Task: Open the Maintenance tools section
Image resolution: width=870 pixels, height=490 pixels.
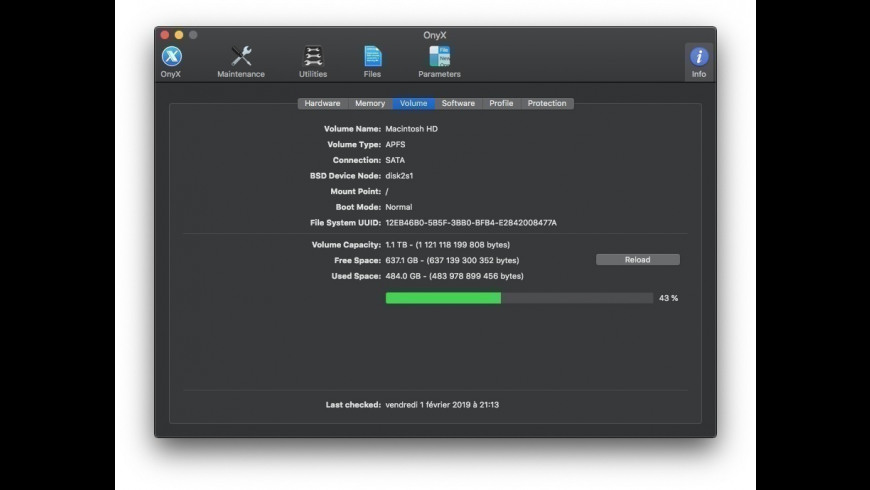Action: [x=241, y=60]
